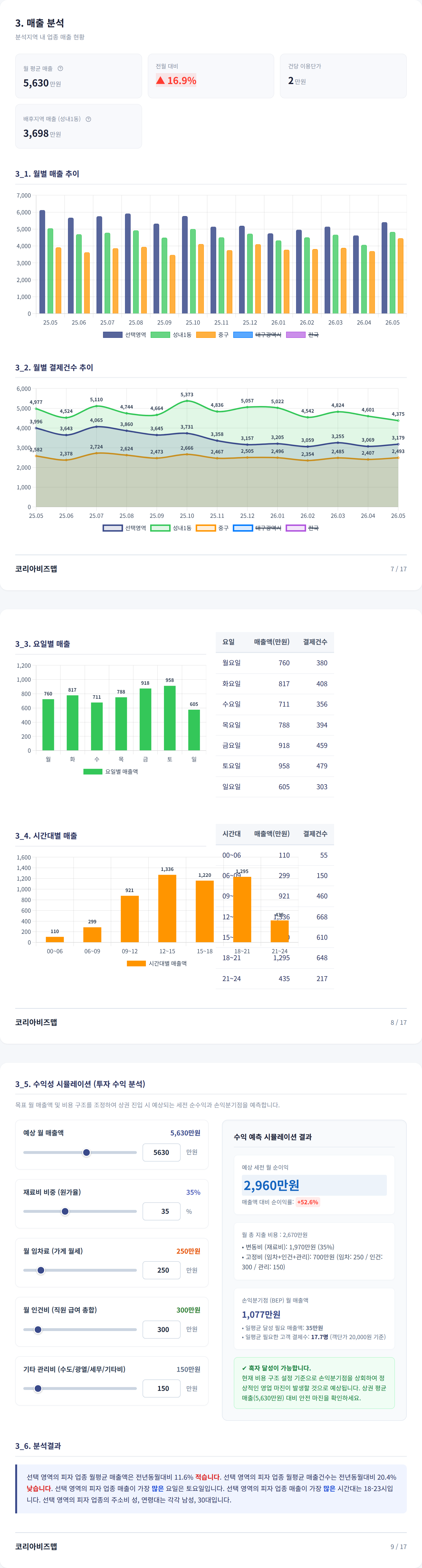Click the 25.05 선택영역 bar in monthly sales chart

point(42,262)
